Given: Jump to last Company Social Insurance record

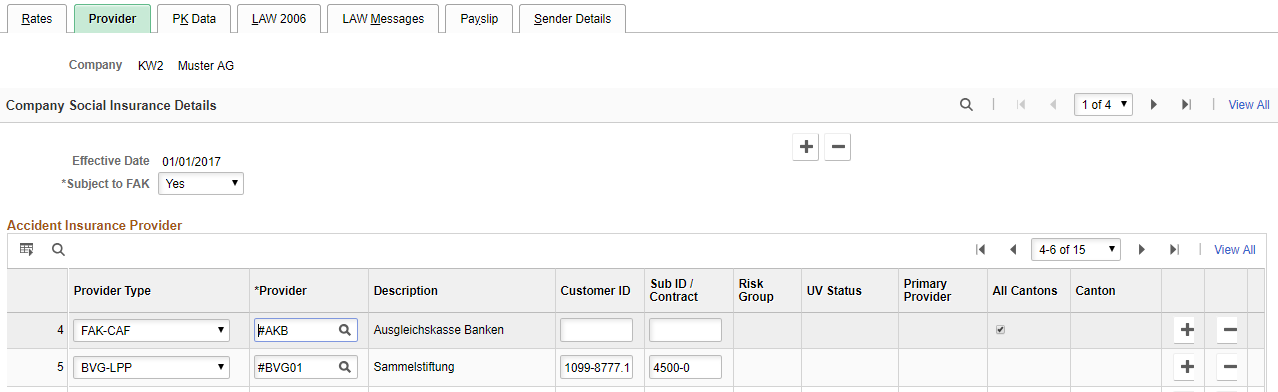Looking at the screenshot, I should point(1186,104).
